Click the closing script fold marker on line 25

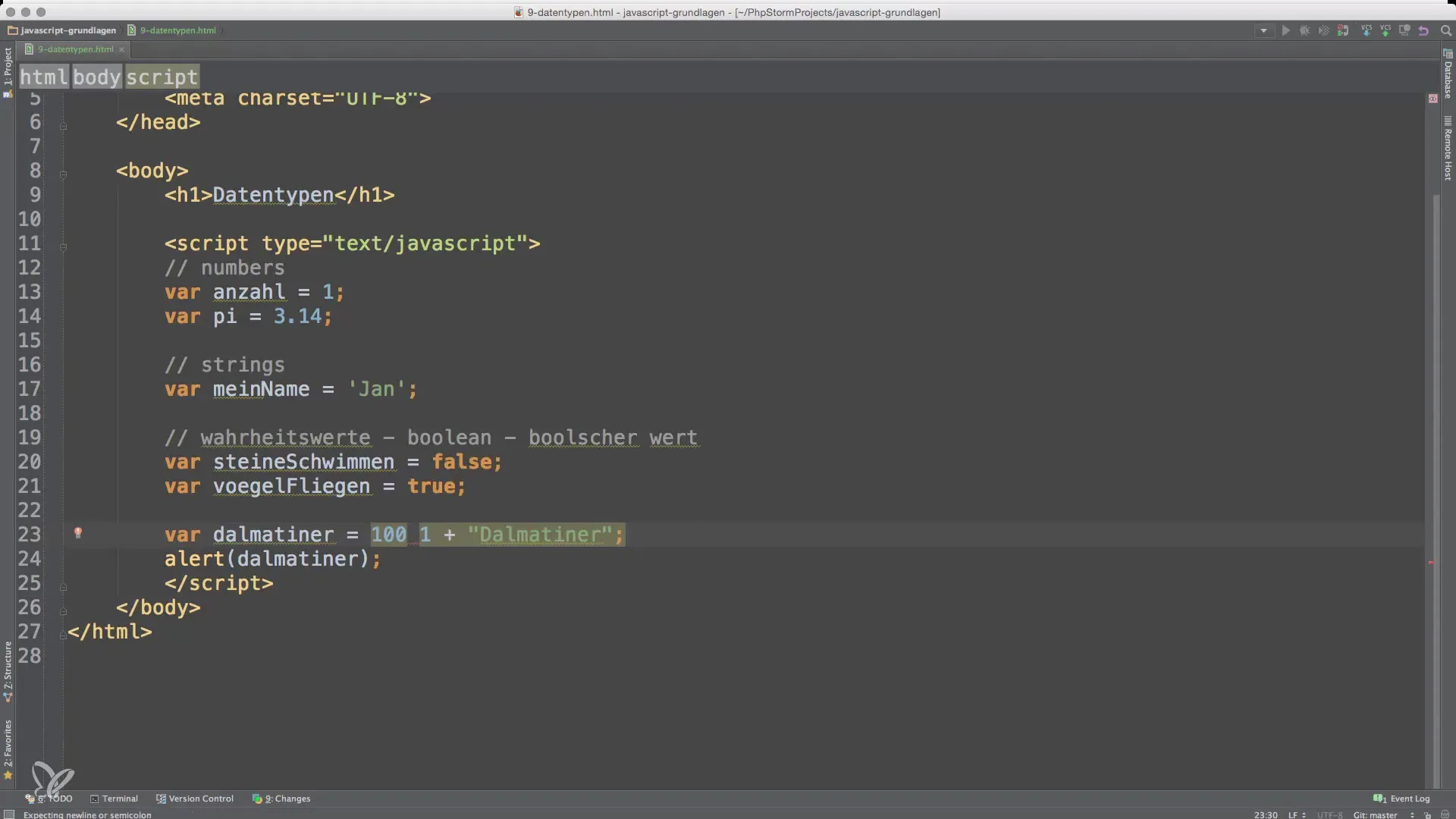coord(63,587)
